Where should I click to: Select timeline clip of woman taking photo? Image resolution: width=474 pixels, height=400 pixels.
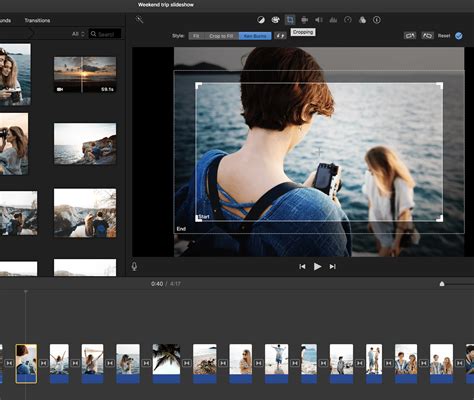click(128, 364)
